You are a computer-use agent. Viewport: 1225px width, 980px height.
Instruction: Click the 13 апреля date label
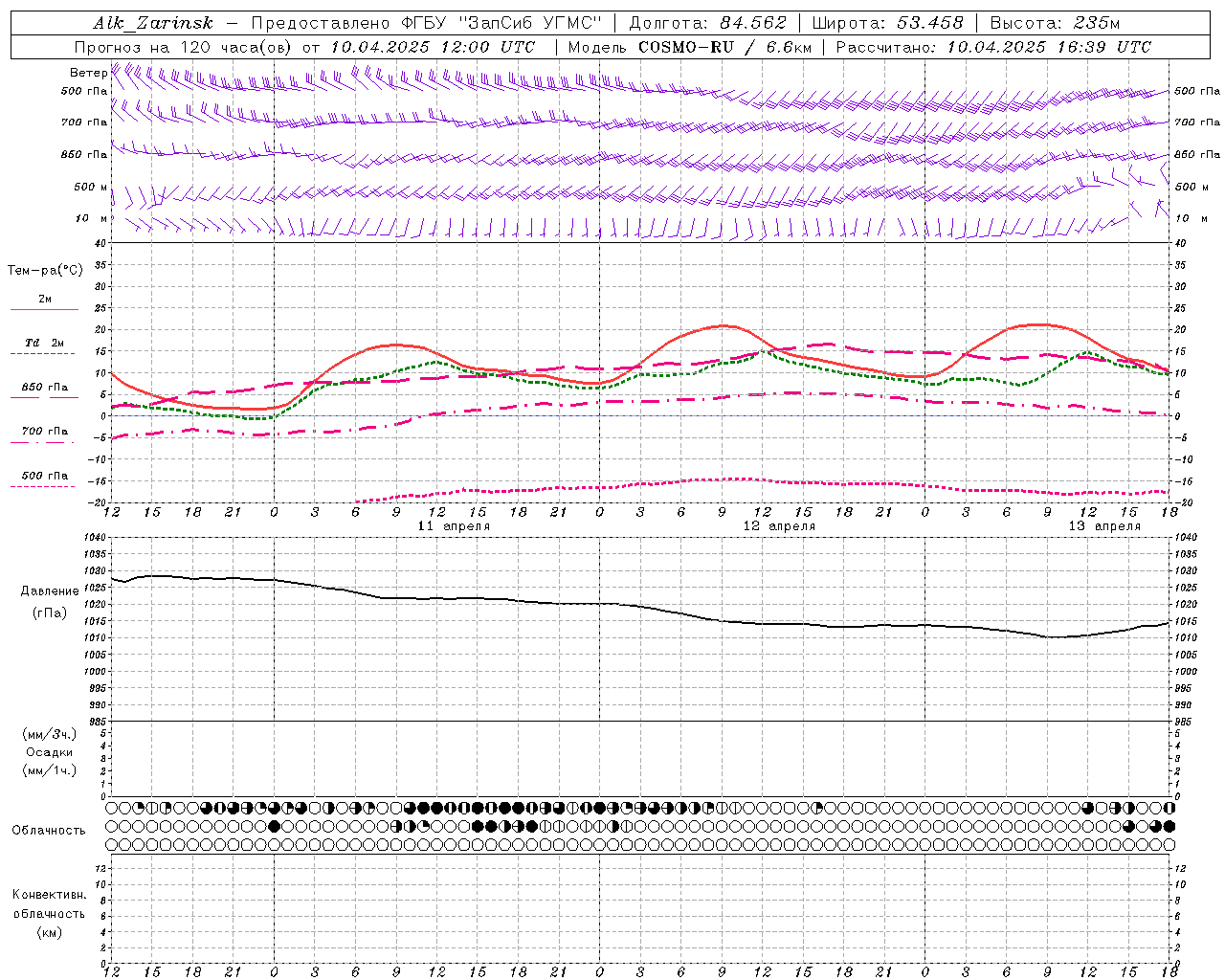(x=1104, y=526)
